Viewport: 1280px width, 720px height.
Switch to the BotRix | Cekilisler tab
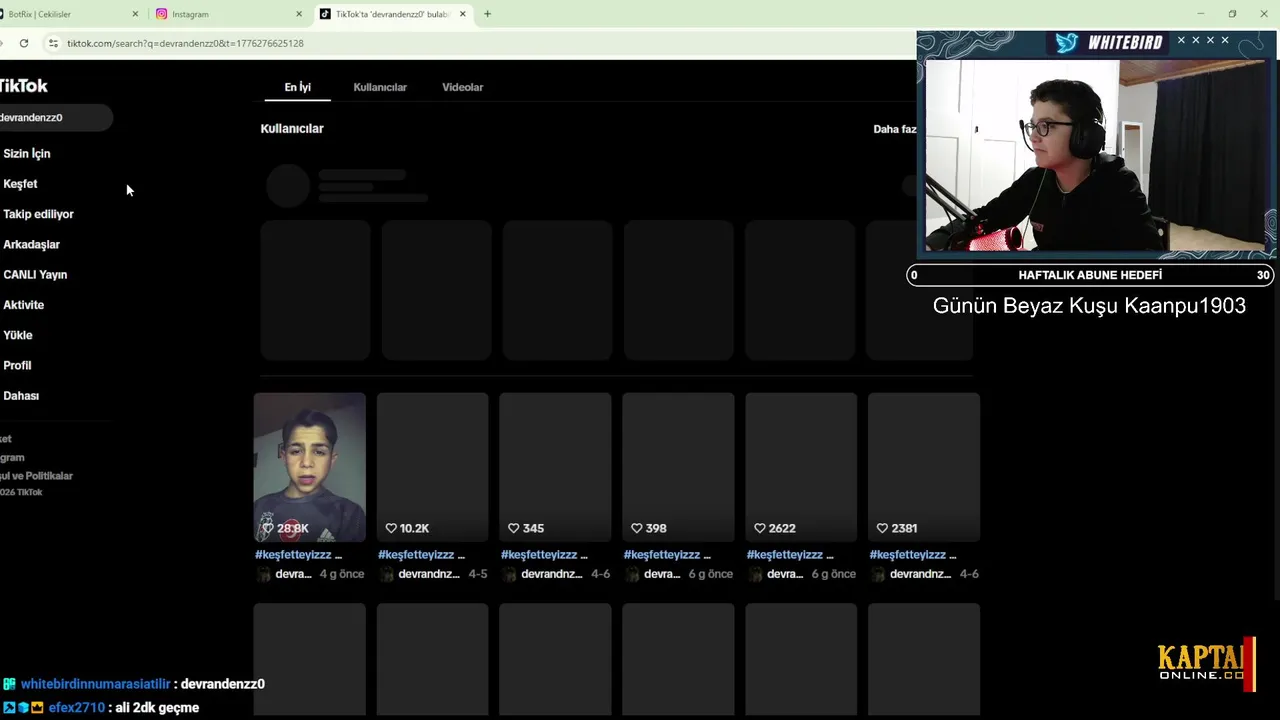[70, 14]
